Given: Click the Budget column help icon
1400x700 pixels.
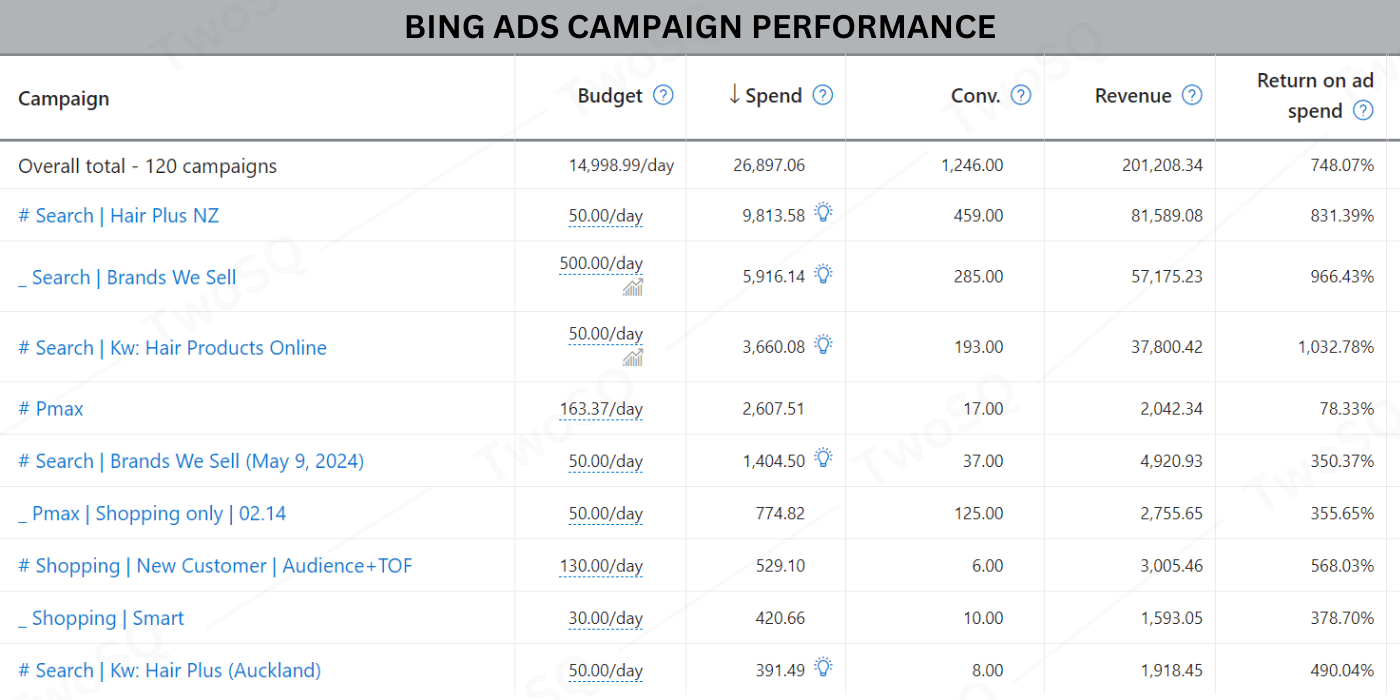Looking at the screenshot, I should pos(663,95).
